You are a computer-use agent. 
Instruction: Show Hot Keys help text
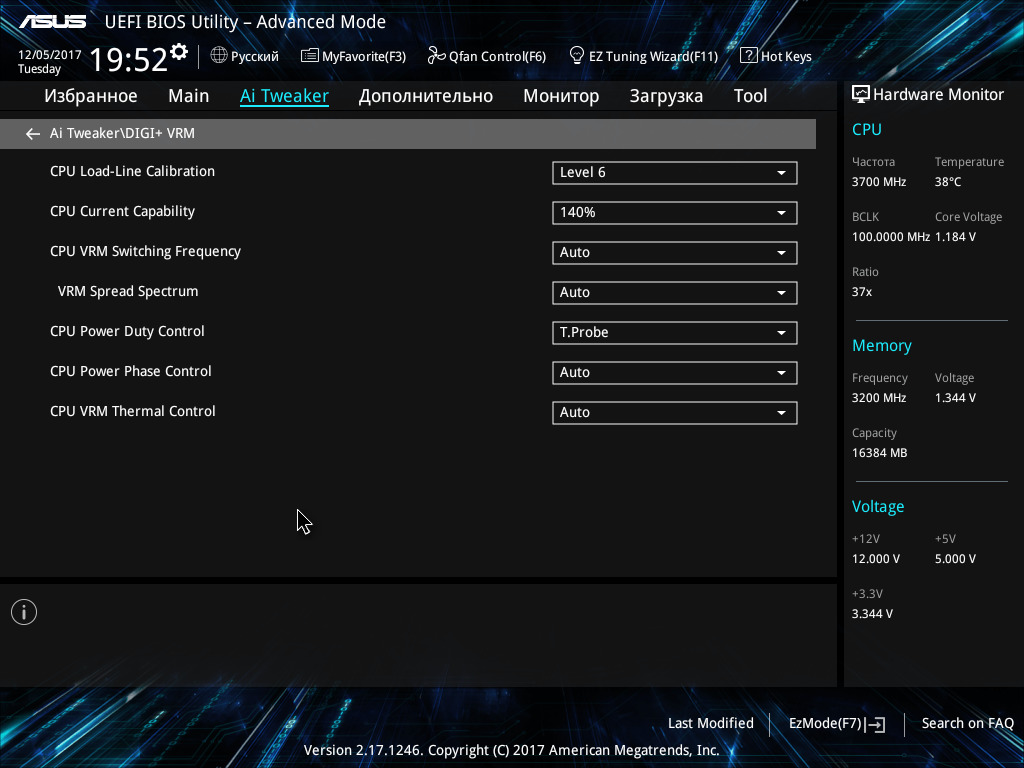[786, 56]
